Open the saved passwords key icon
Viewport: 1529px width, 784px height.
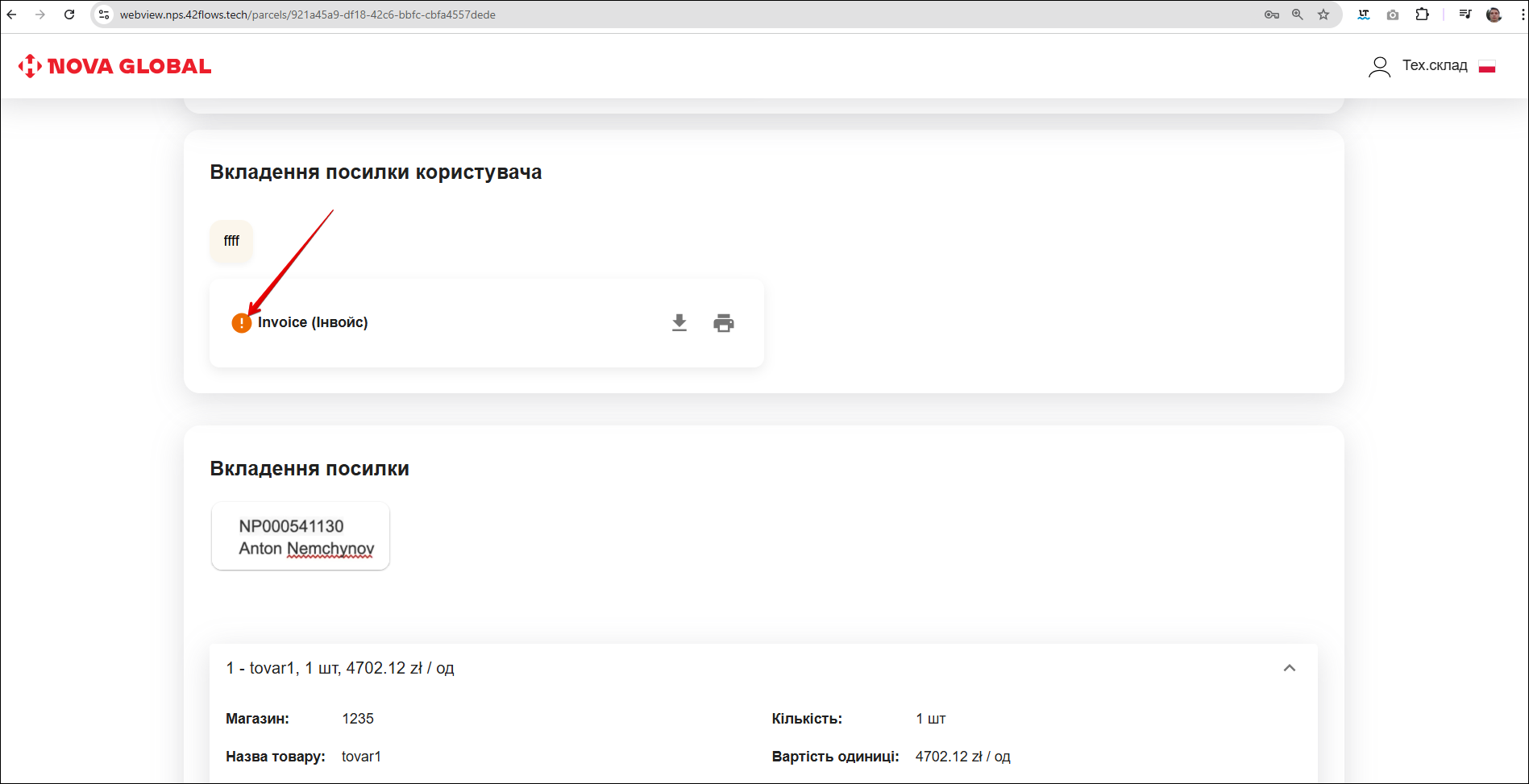1272,15
